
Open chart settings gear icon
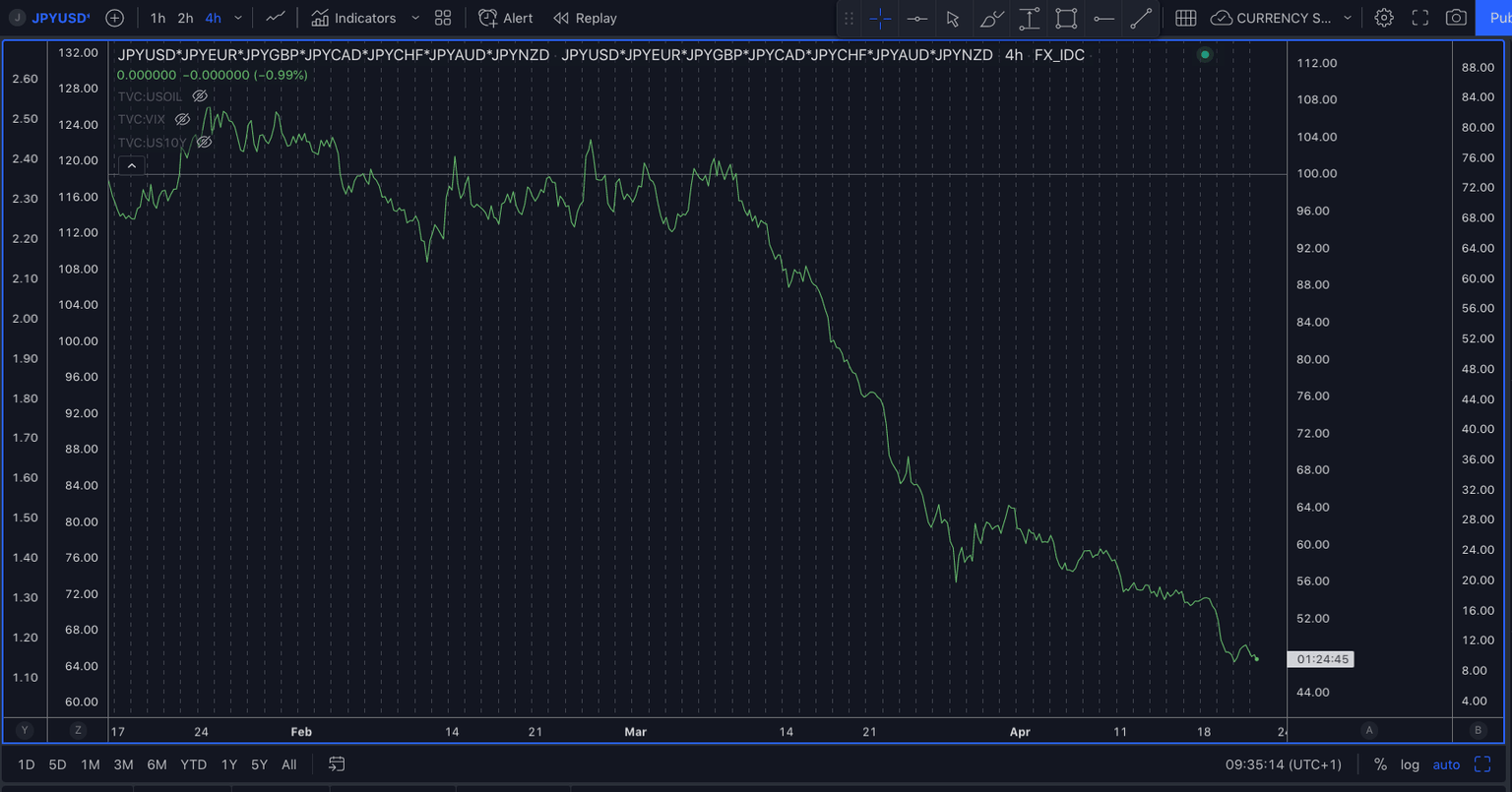pyautogui.click(x=1384, y=18)
